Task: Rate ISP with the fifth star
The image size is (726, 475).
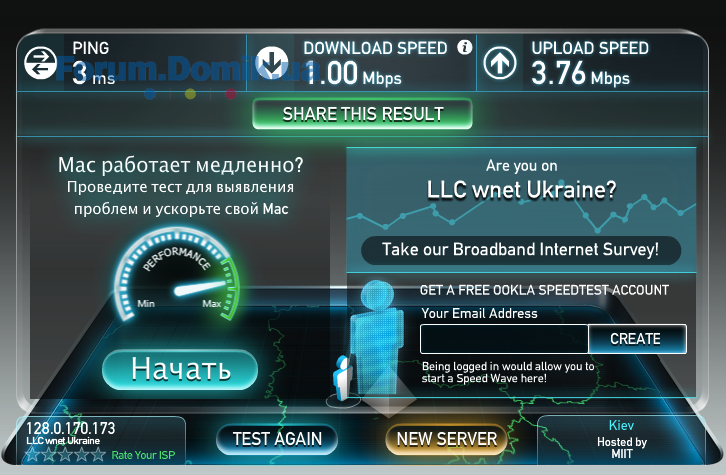Action: (x=98, y=455)
